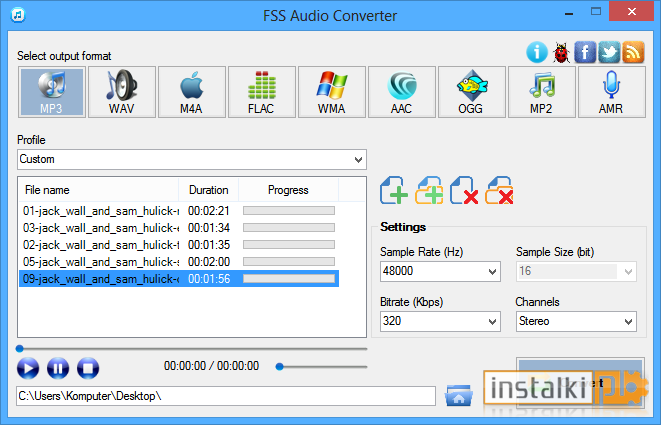
Task: Choose M4A output format
Action: point(191,92)
